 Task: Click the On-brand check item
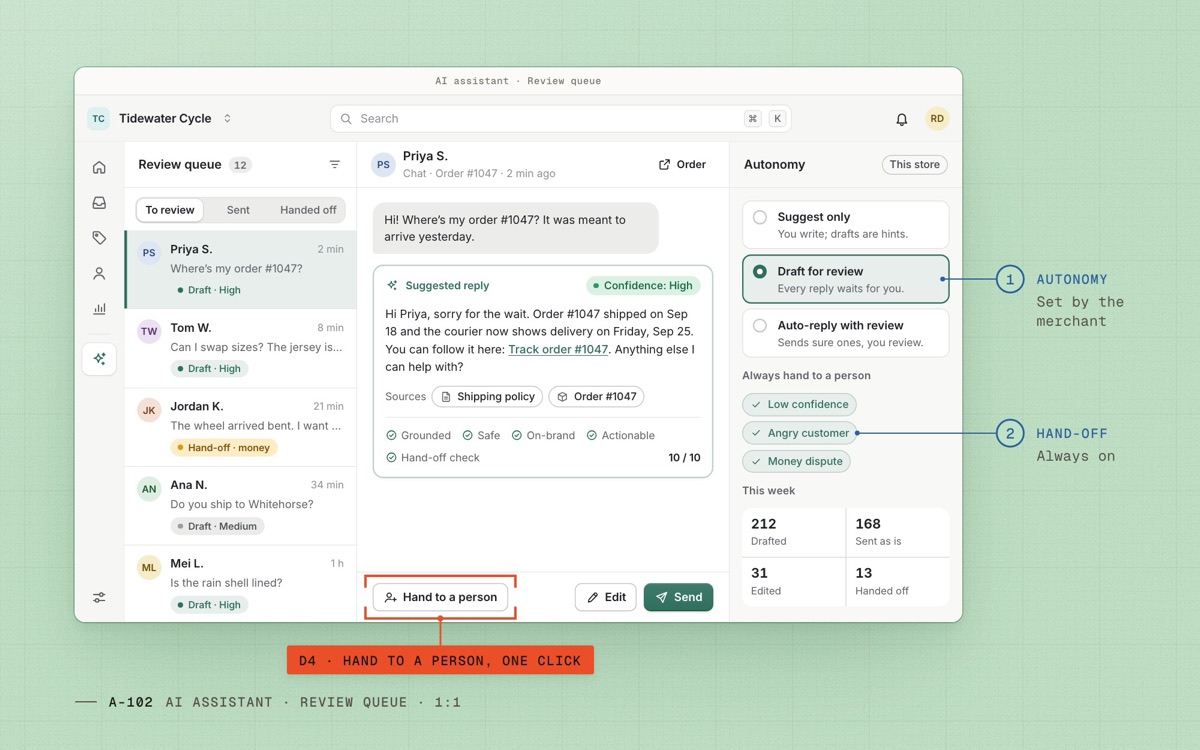click(x=543, y=435)
